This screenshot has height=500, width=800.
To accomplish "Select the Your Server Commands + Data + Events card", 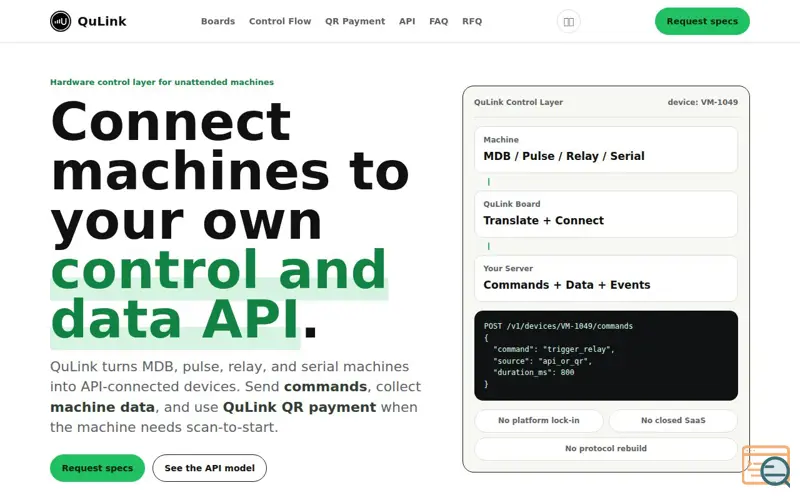I will pyautogui.click(x=606, y=278).
